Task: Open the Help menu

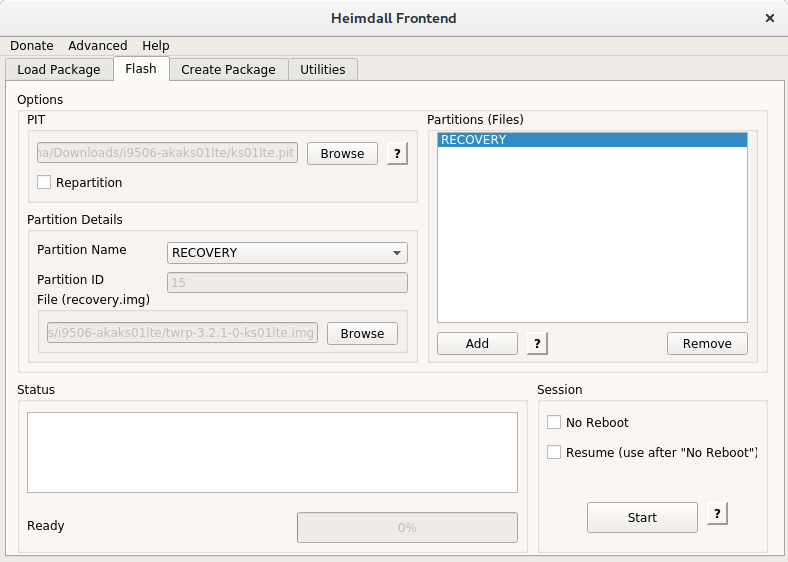Action: pos(155,46)
